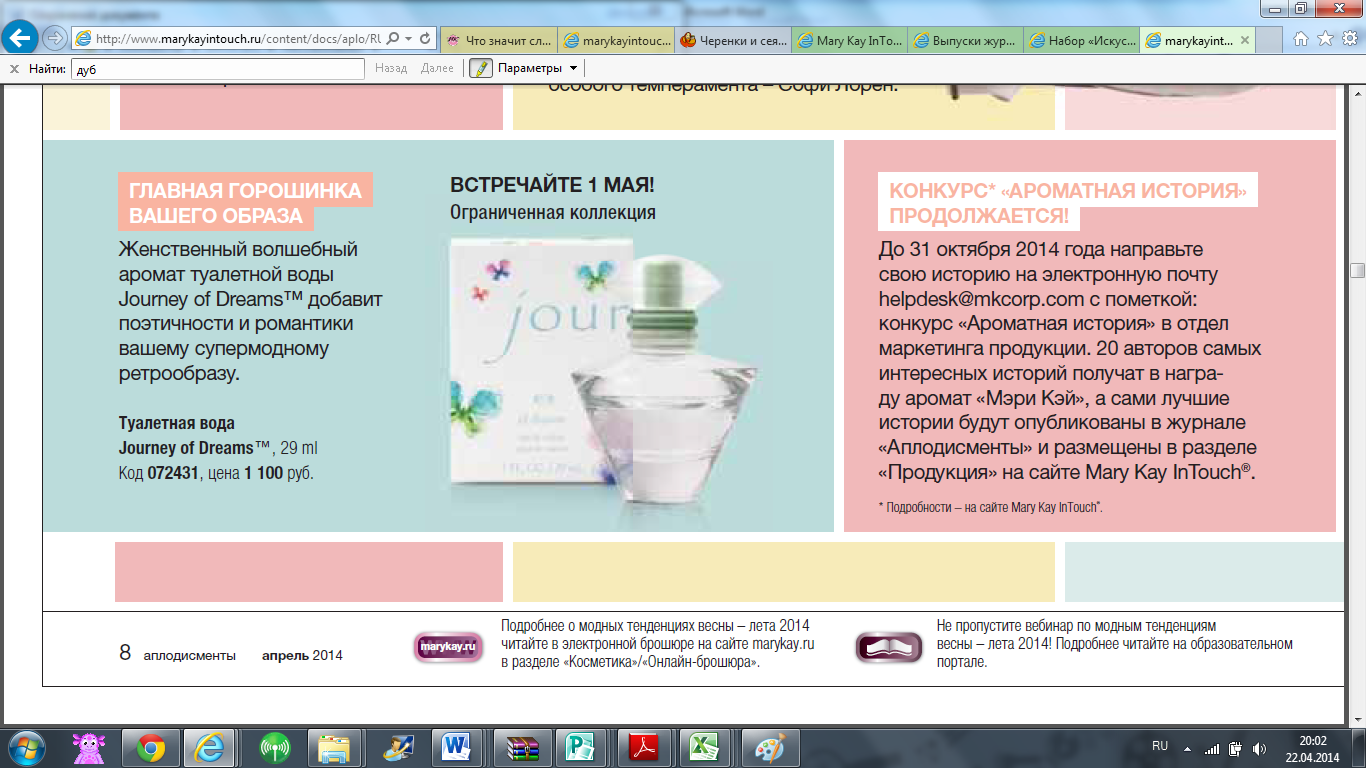Open the 'Параметры' dropdown in find bar
Viewport: 1366px width, 768px height.
point(538,68)
